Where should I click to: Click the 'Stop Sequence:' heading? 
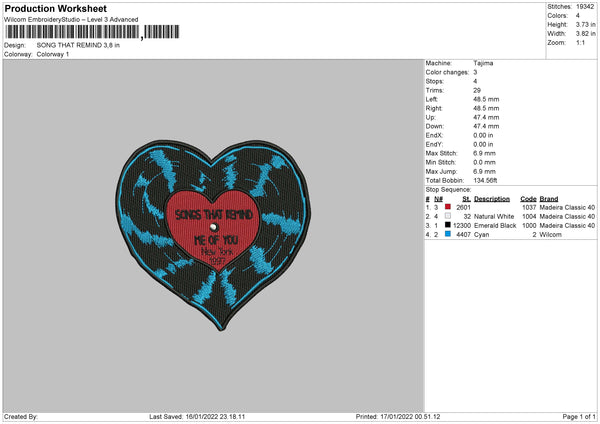pyautogui.click(x=448, y=190)
